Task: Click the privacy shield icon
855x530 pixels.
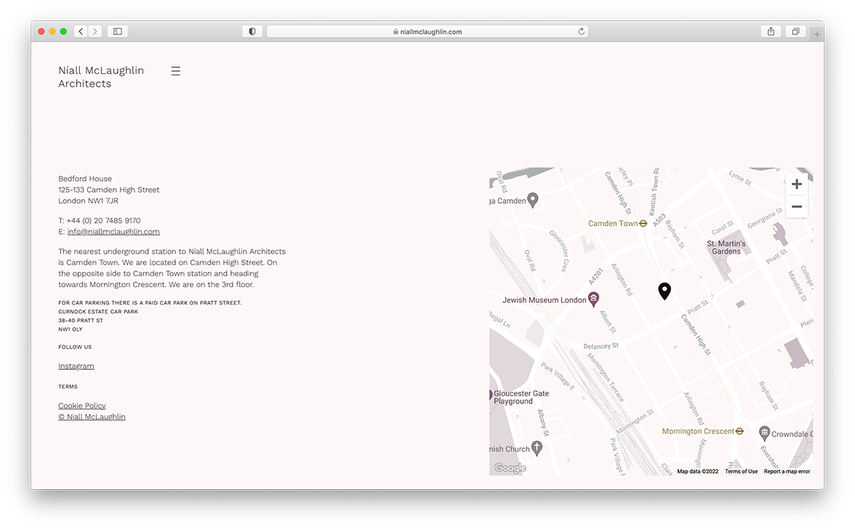Action: click(252, 32)
